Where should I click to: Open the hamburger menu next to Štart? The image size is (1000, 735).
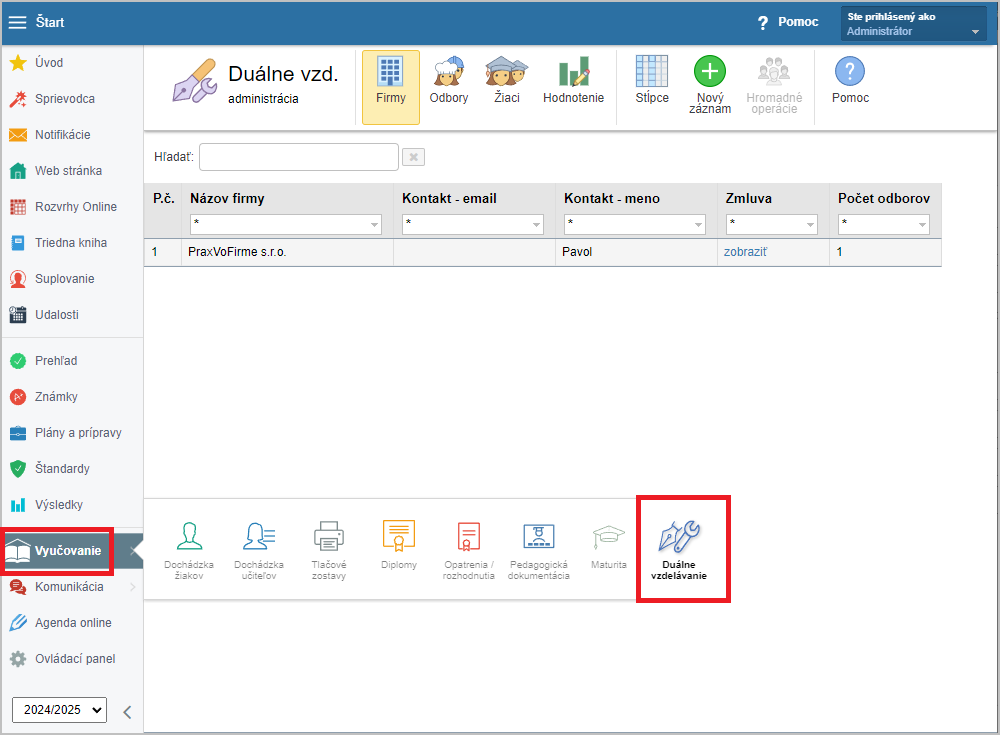(x=17, y=22)
